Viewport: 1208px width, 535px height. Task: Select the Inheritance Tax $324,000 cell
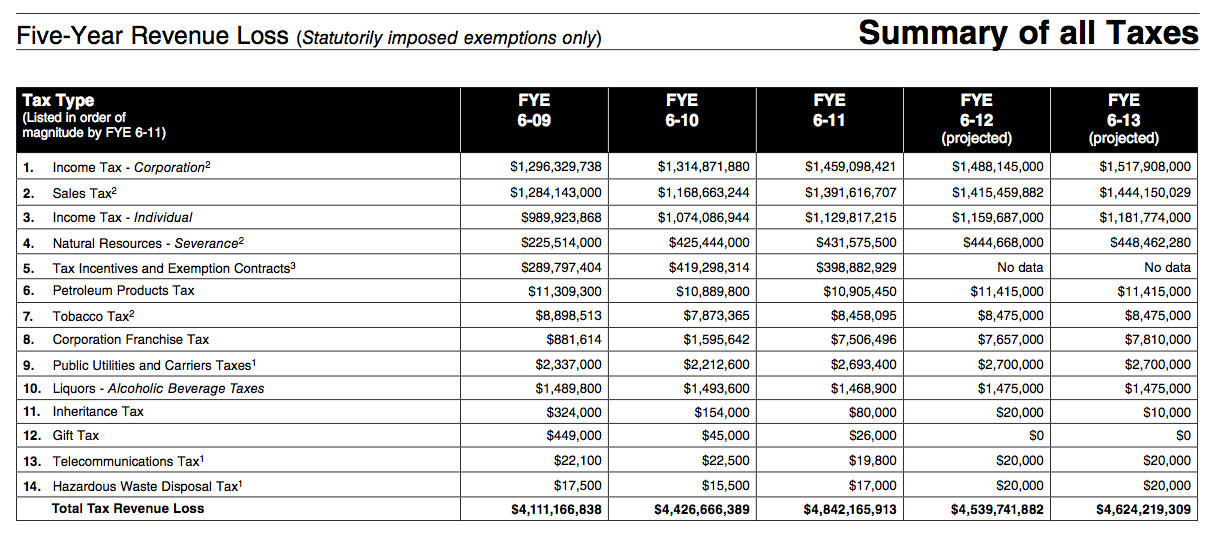coord(573,412)
